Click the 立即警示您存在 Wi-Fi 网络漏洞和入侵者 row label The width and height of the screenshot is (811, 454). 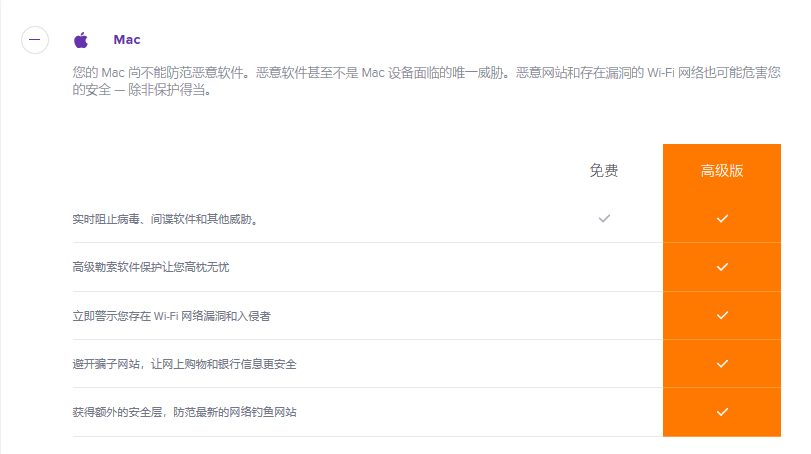pos(172,316)
